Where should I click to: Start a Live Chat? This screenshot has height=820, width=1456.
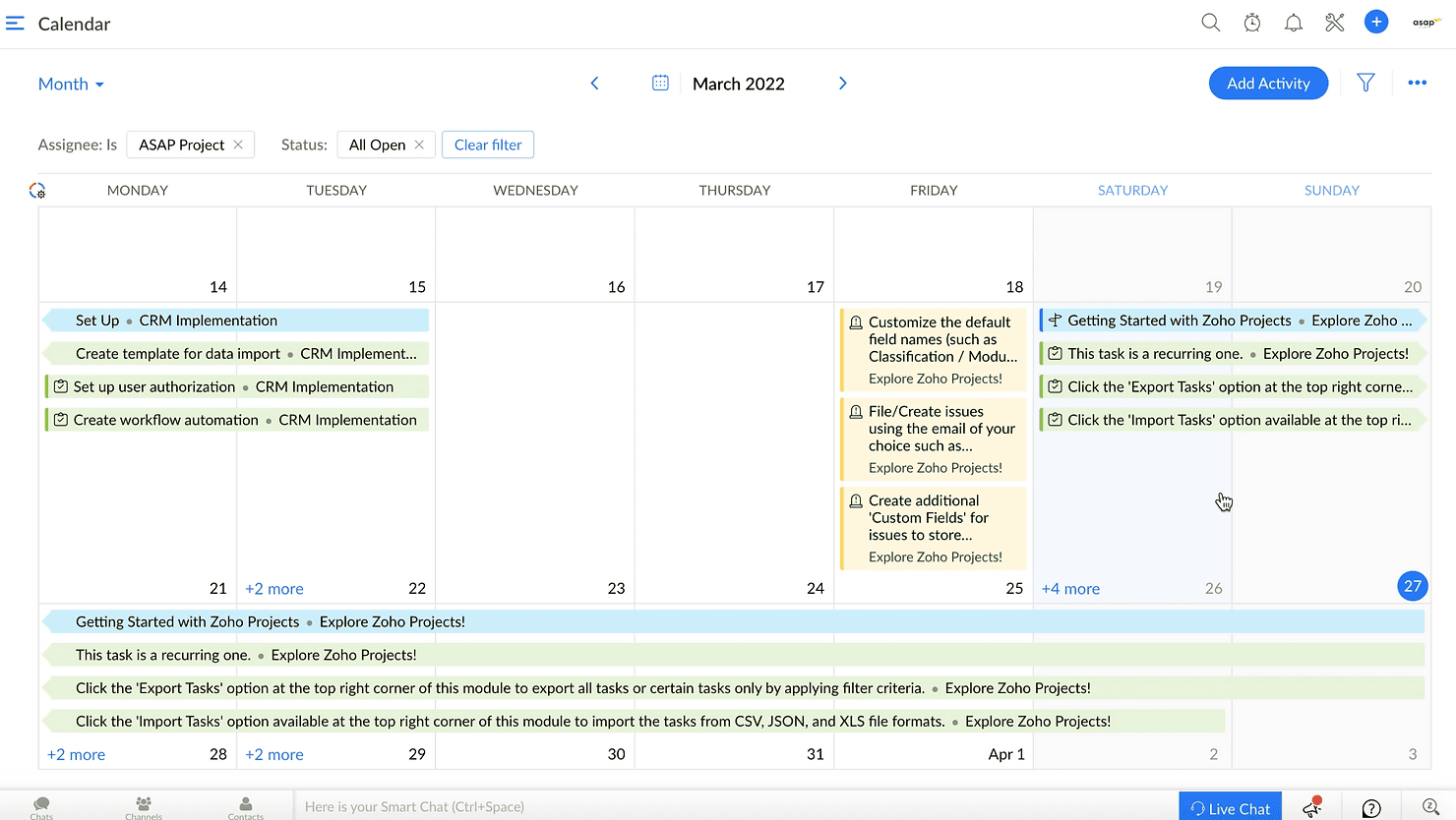click(x=1230, y=808)
